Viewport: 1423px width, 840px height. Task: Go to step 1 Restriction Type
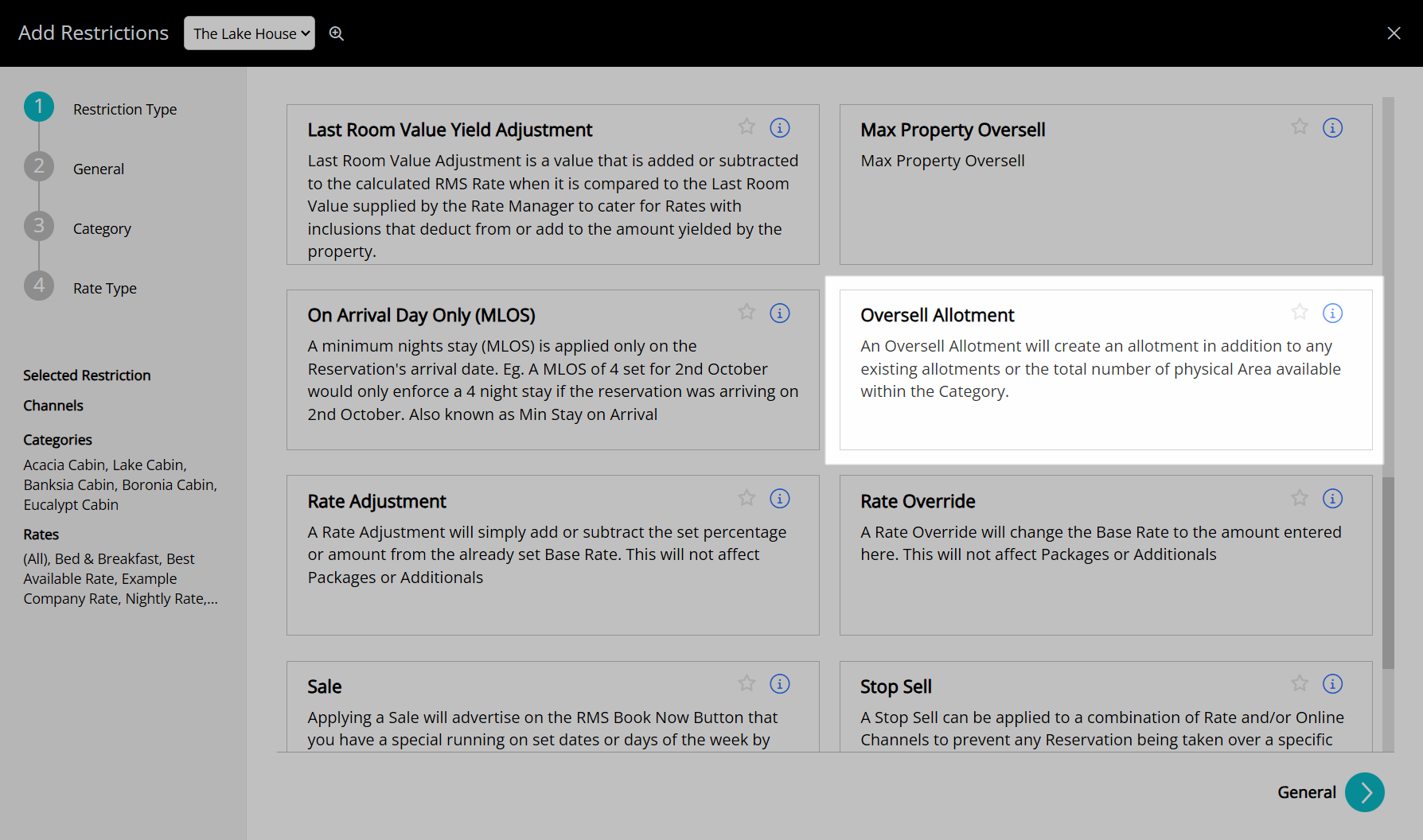tap(101, 107)
